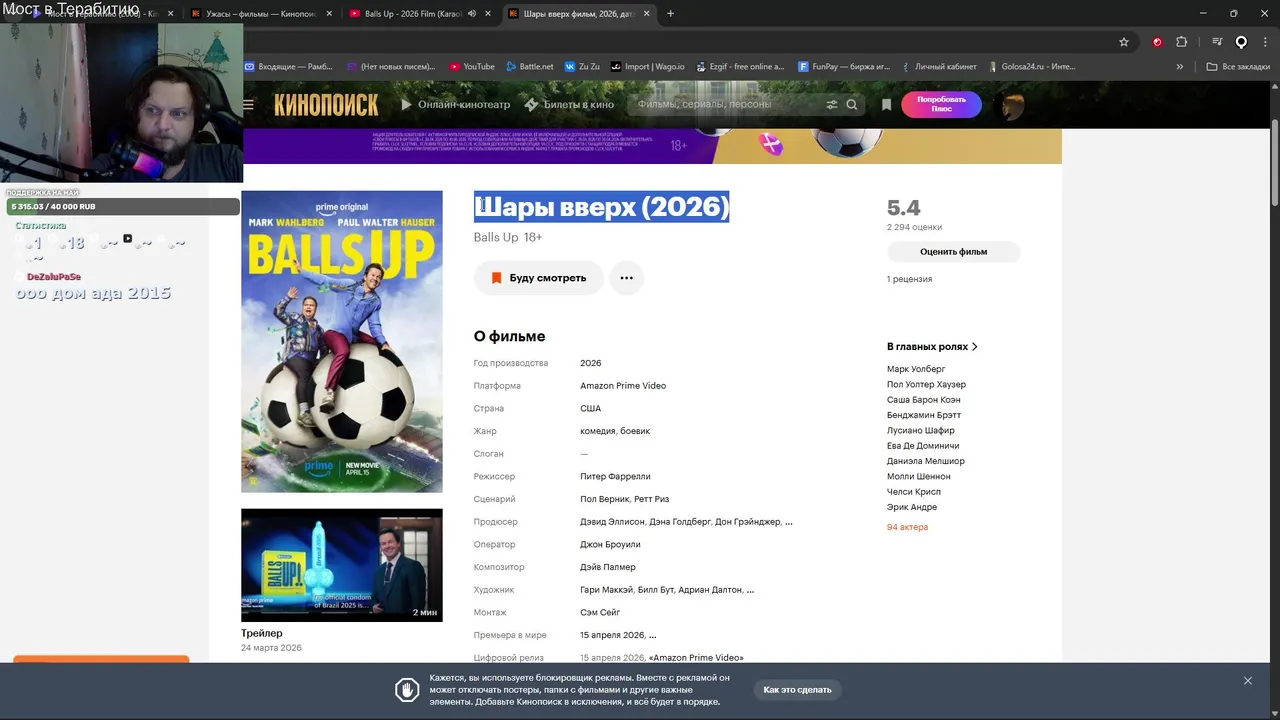This screenshot has height=720, width=1280.
Task: Open Zu Zu VK bookmark
Action: coord(582,67)
